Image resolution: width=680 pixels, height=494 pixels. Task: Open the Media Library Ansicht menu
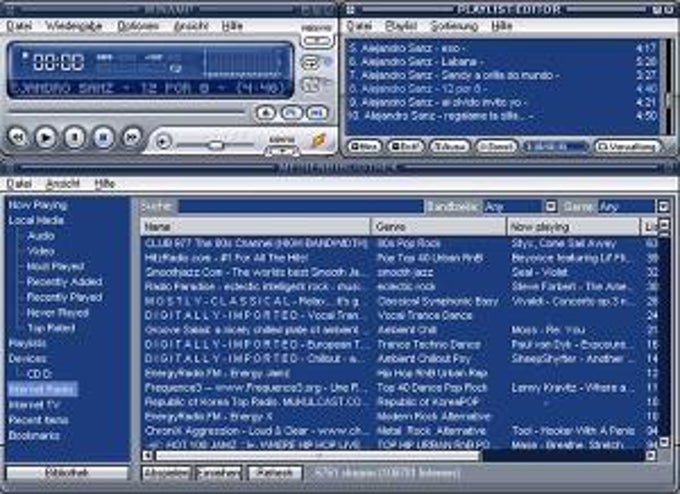coord(63,184)
